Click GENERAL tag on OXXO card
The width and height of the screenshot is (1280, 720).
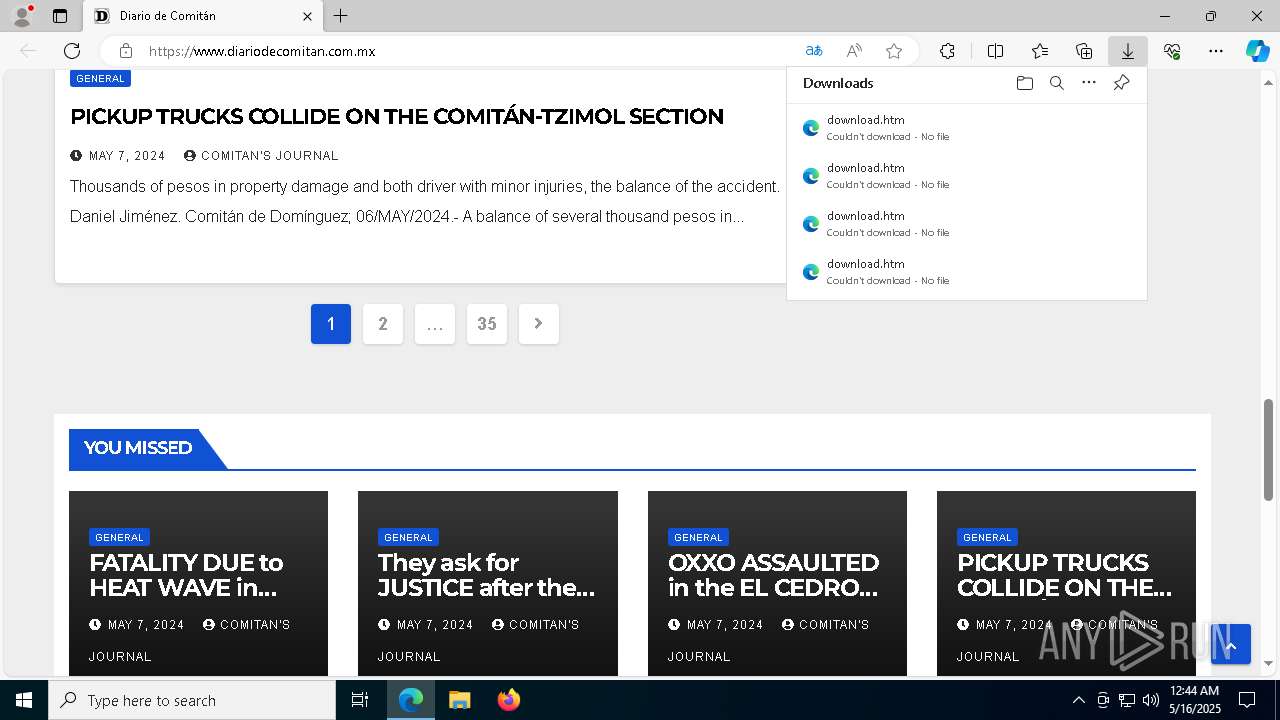[698, 537]
